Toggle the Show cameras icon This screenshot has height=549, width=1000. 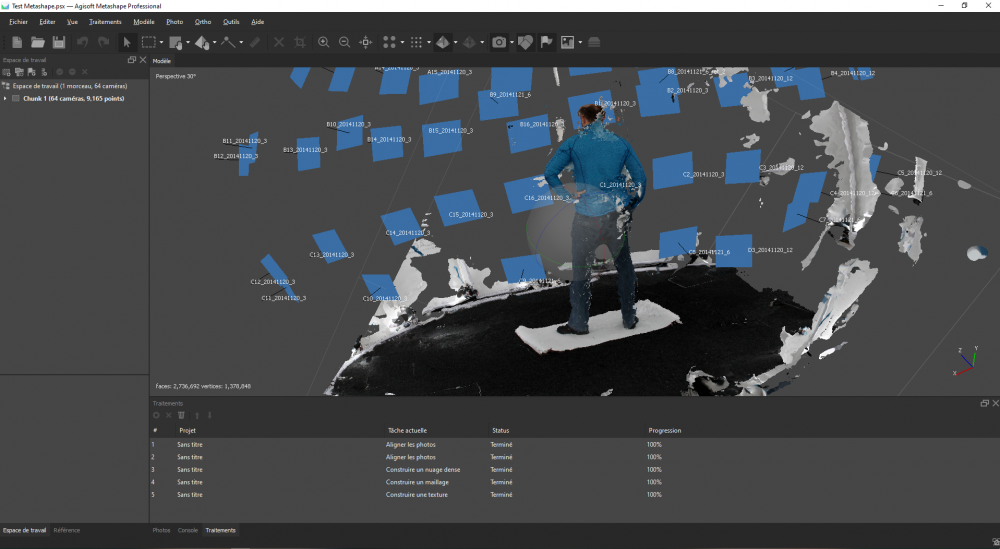tap(498, 42)
